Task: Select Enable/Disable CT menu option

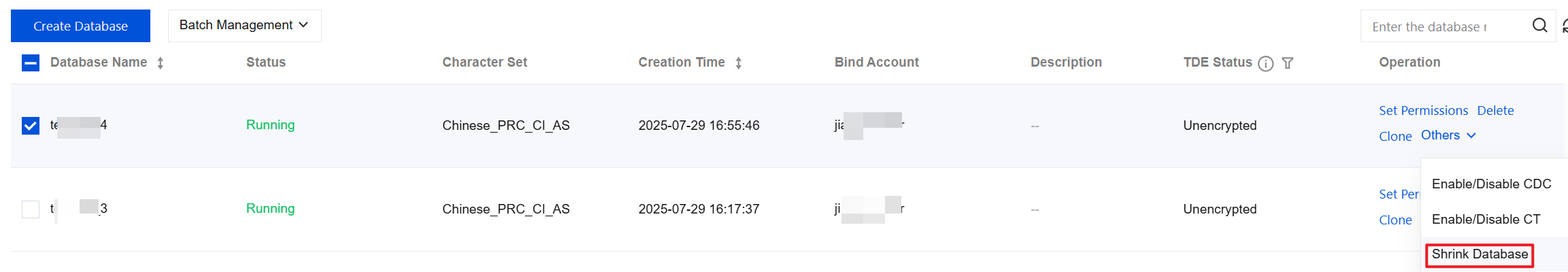Action: click(x=1486, y=220)
